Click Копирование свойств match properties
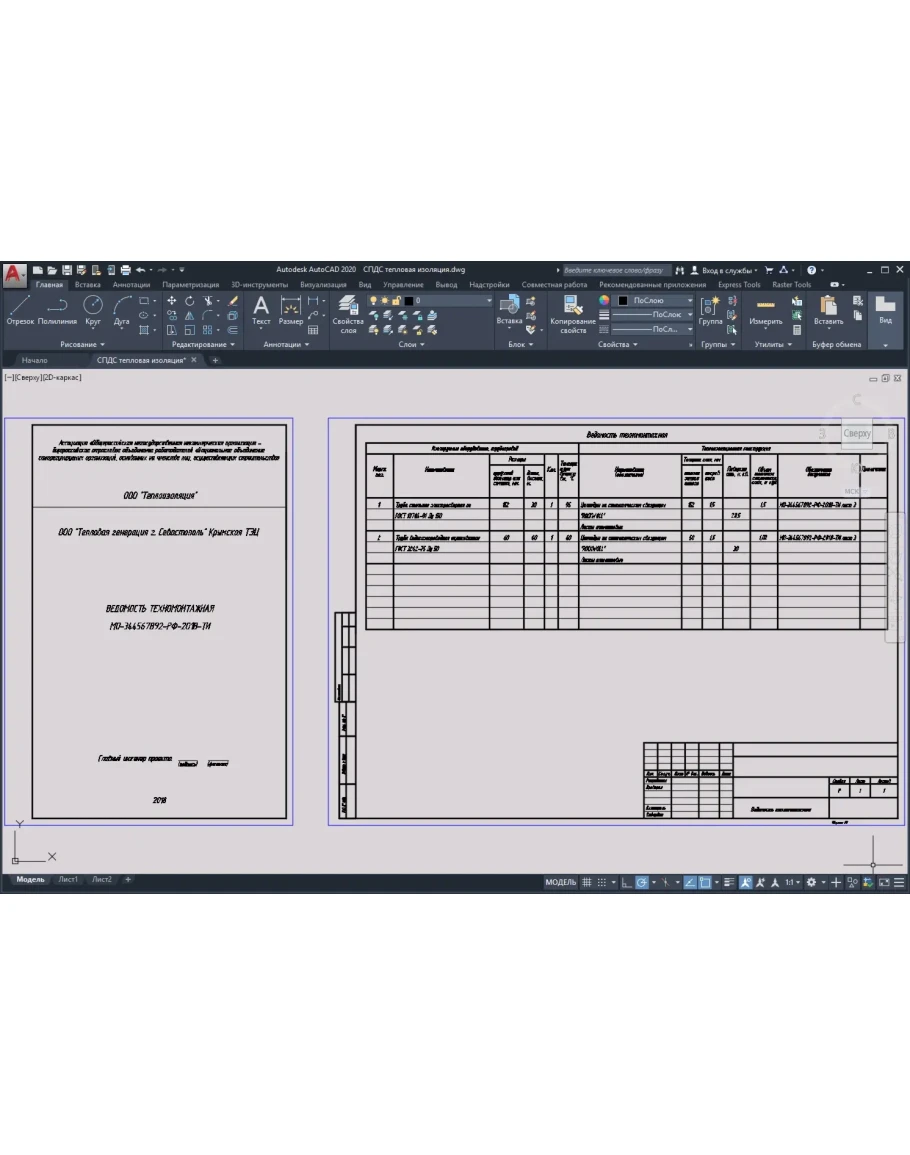910x1155 pixels. coord(573,312)
